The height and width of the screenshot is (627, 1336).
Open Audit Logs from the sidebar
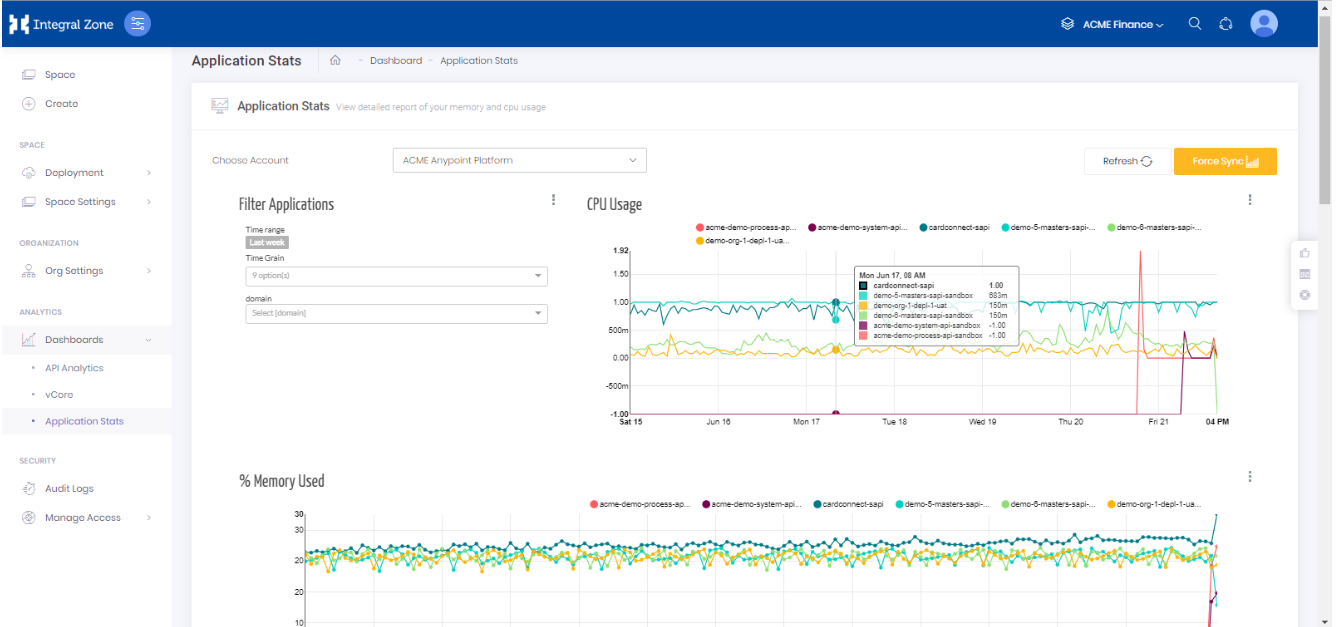click(69, 489)
